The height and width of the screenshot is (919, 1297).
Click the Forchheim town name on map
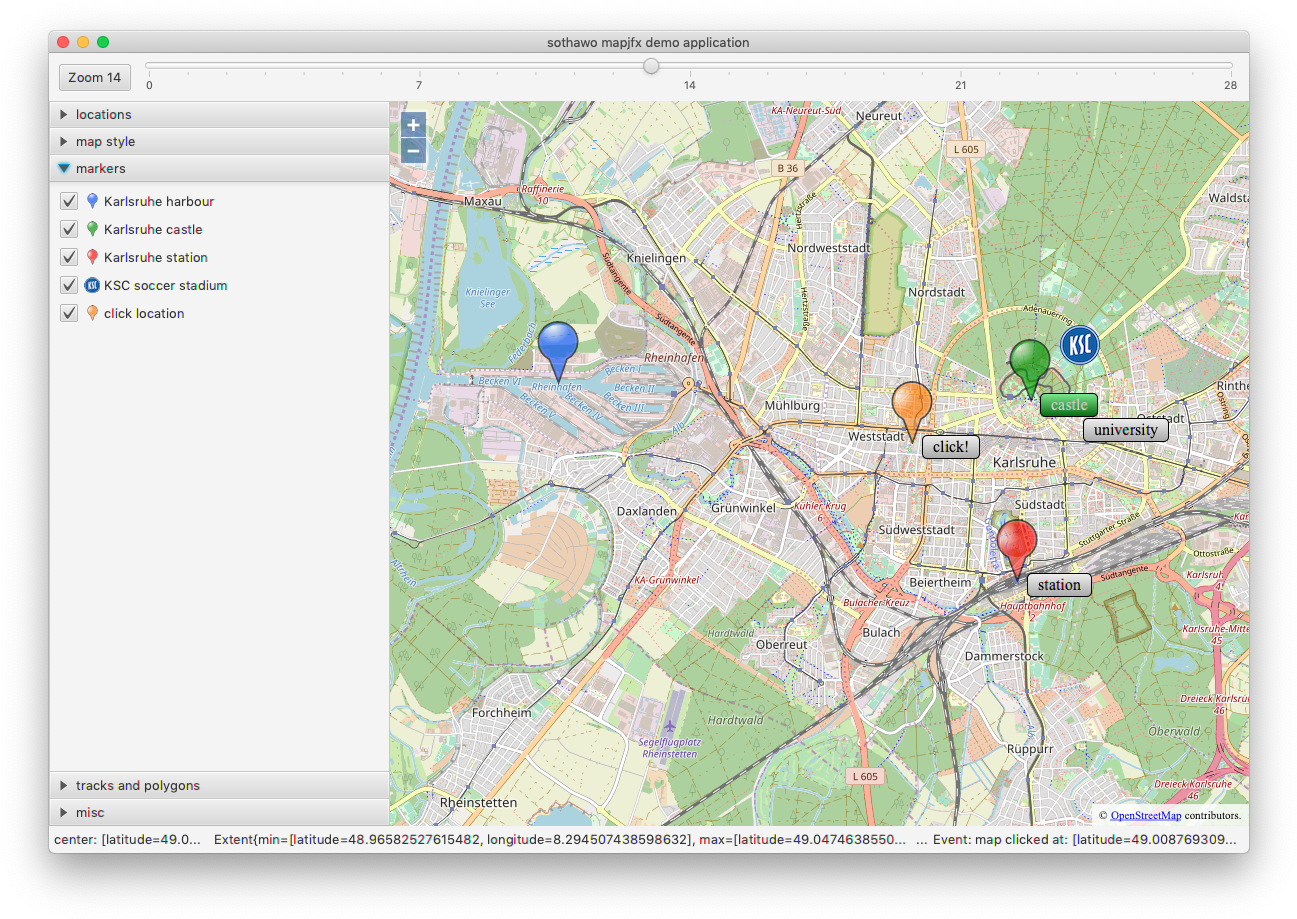click(x=502, y=713)
